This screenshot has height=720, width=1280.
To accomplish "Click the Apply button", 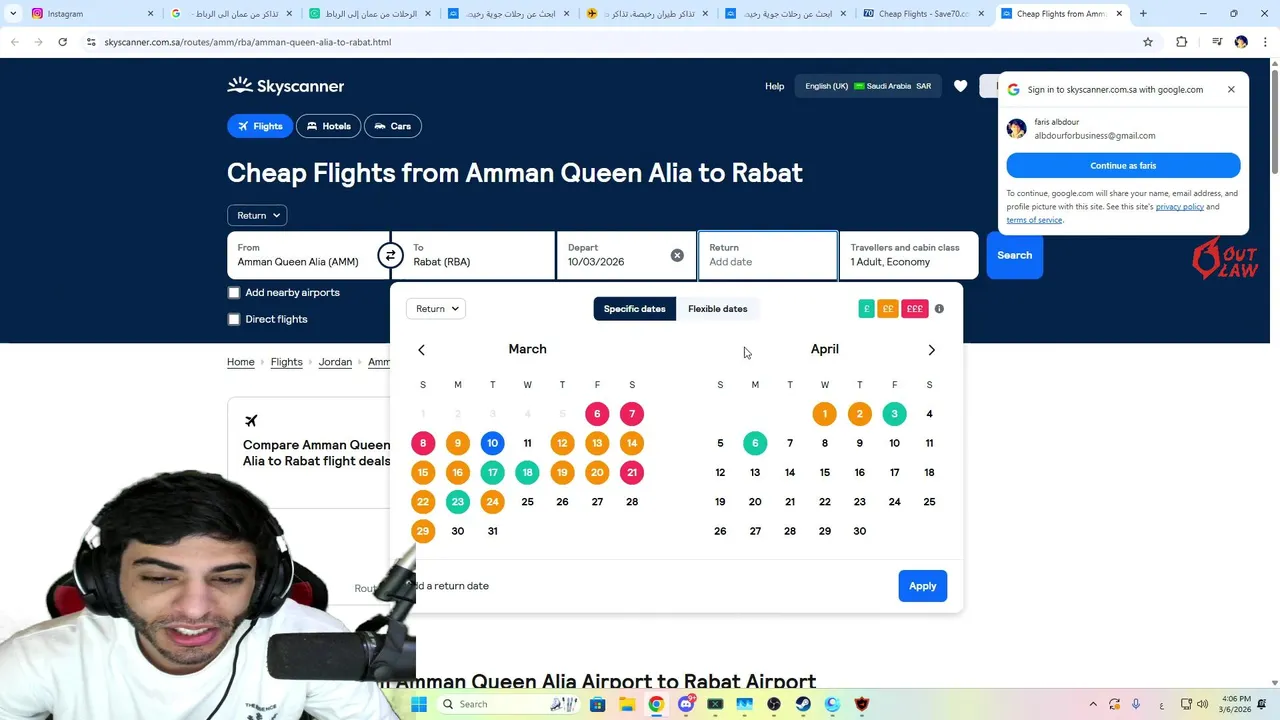I will coord(922,586).
